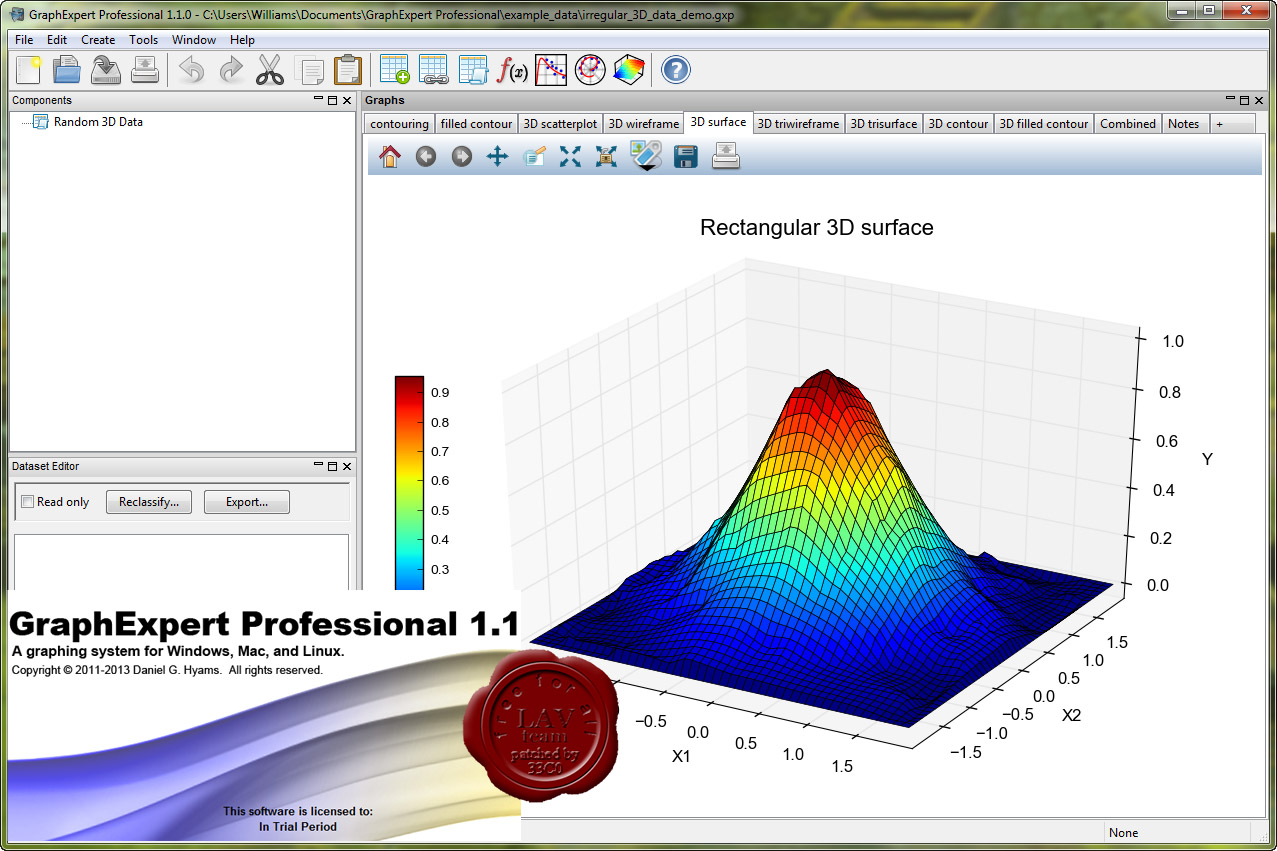This screenshot has width=1277, height=851.
Task: Click the Reclassify... button
Action: pyautogui.click(x=149, y=502)
